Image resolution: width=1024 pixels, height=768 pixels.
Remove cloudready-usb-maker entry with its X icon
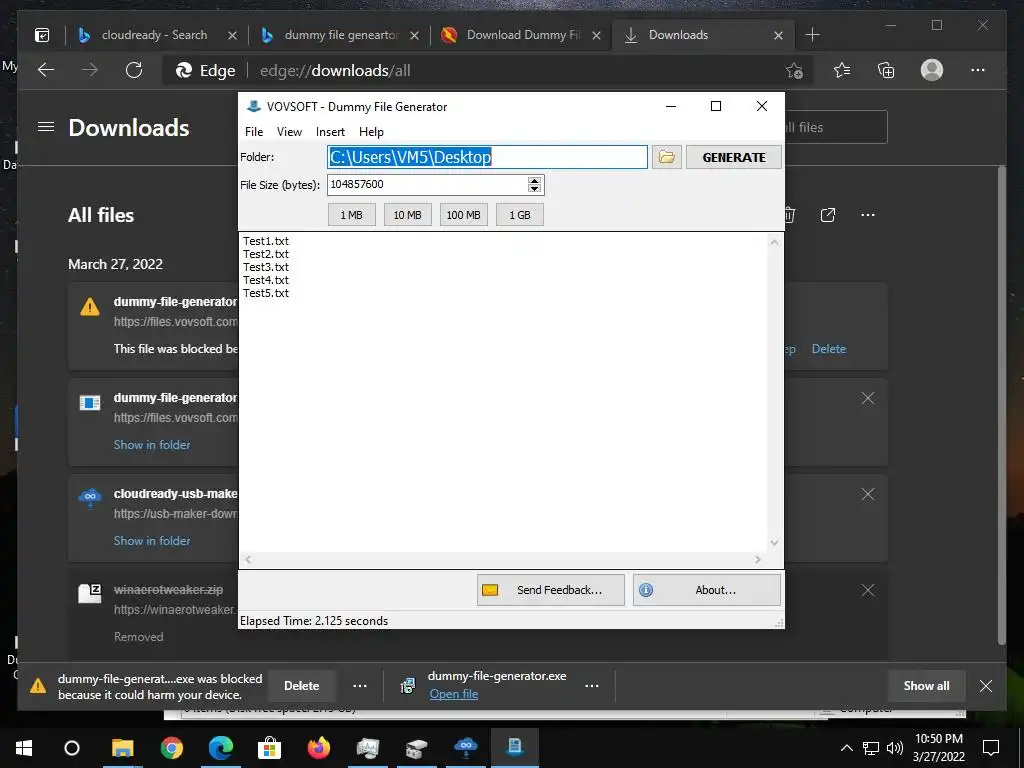[867, 494]
